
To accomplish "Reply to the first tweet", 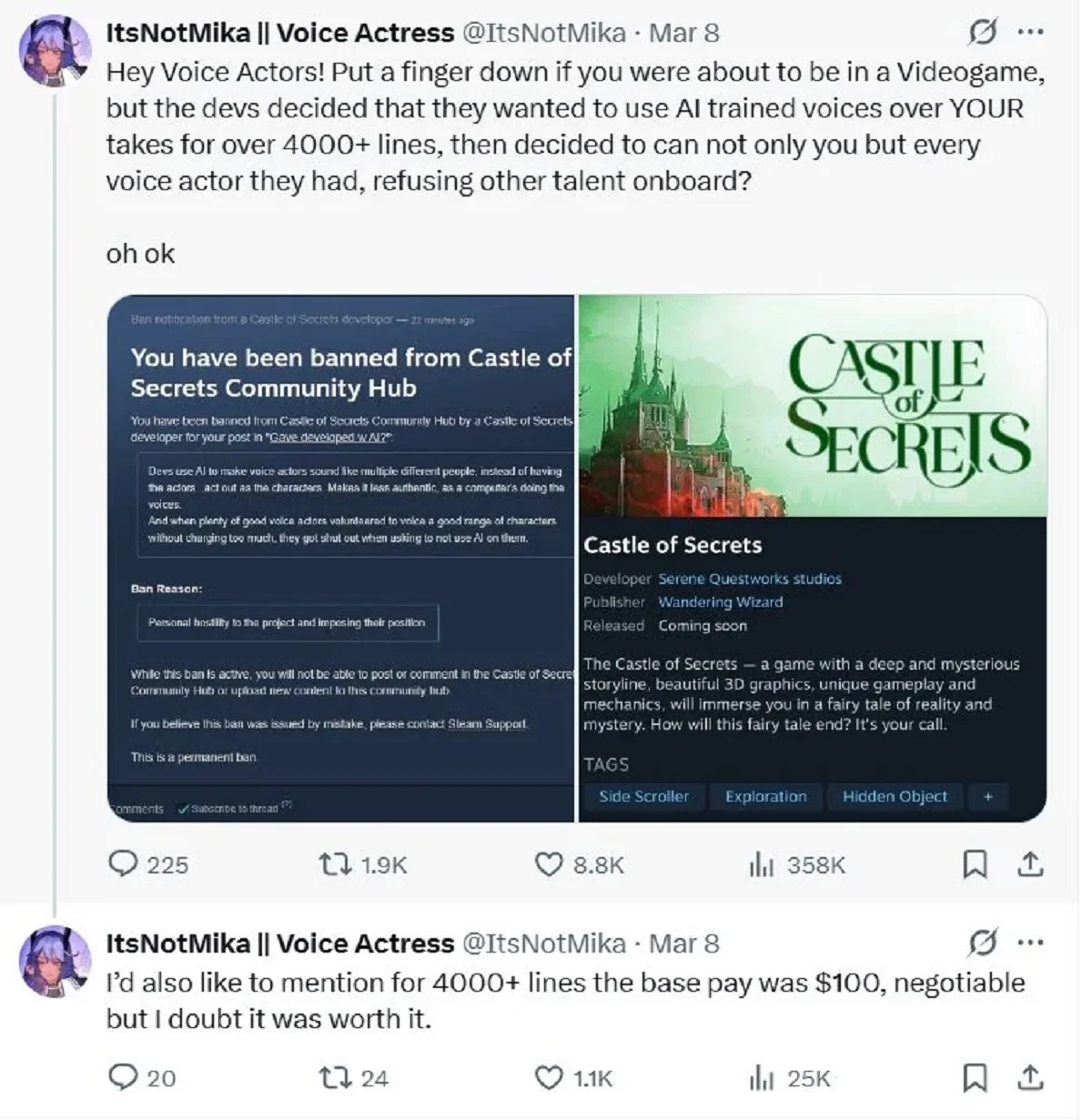I will coord(122,863).
